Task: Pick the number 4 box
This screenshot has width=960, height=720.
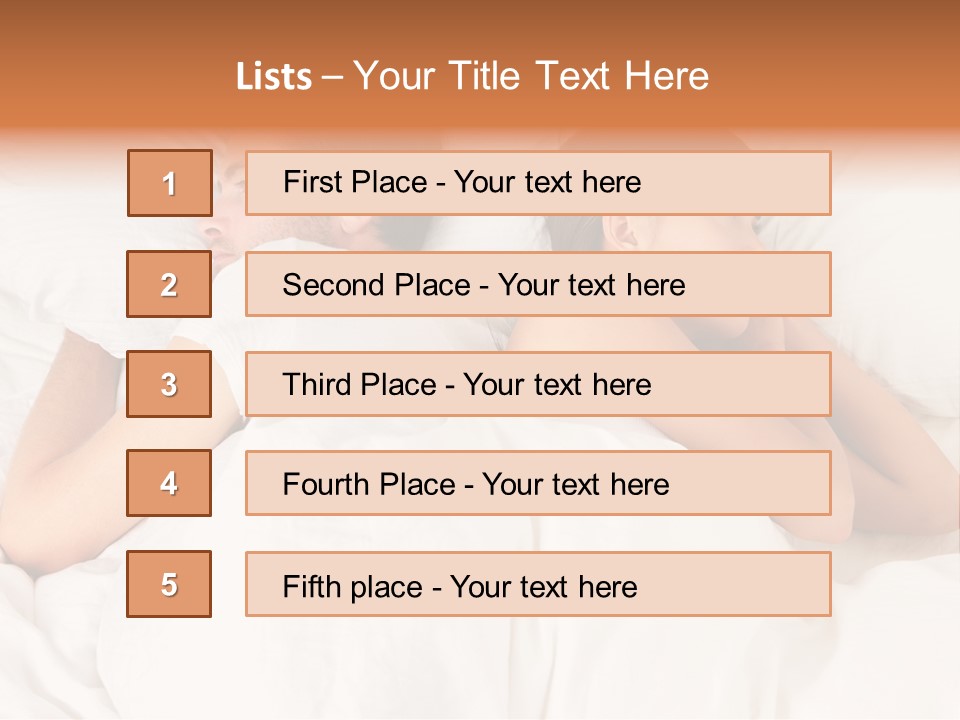Action: pyautogui.click(x=169, y=483)
